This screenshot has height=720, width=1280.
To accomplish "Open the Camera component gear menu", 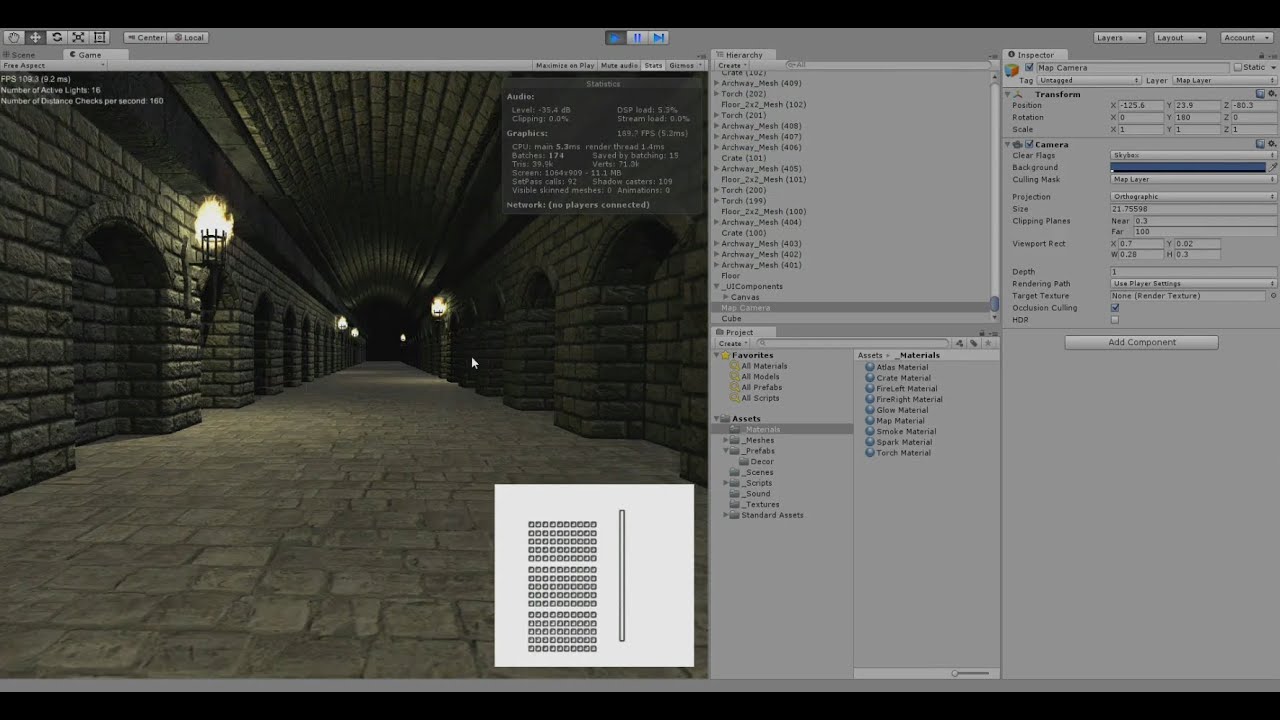I will pos(1272,144).
